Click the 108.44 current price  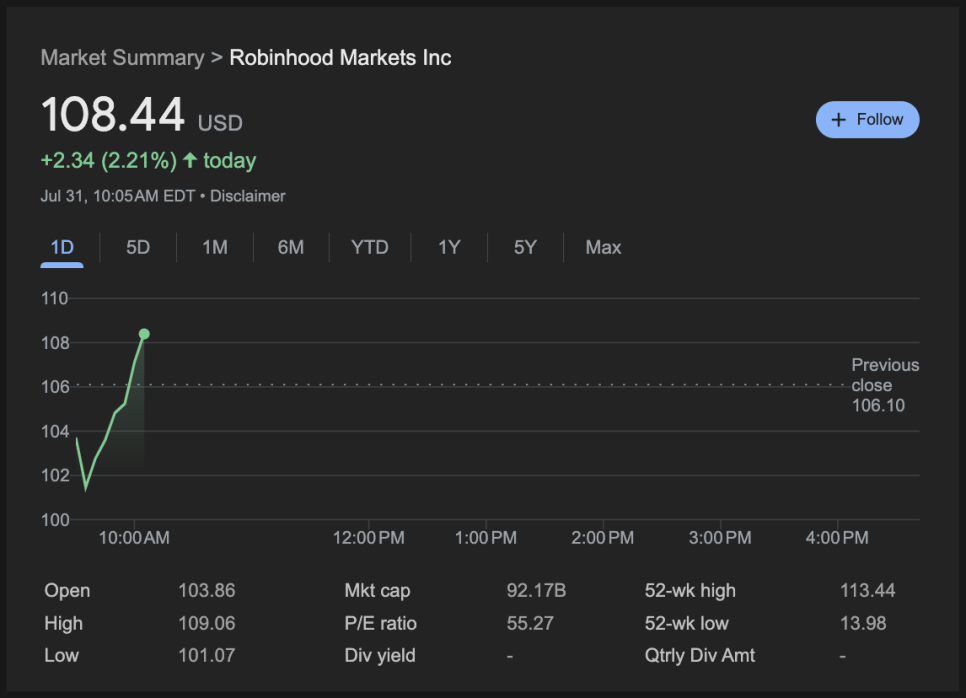pos(113,115)
